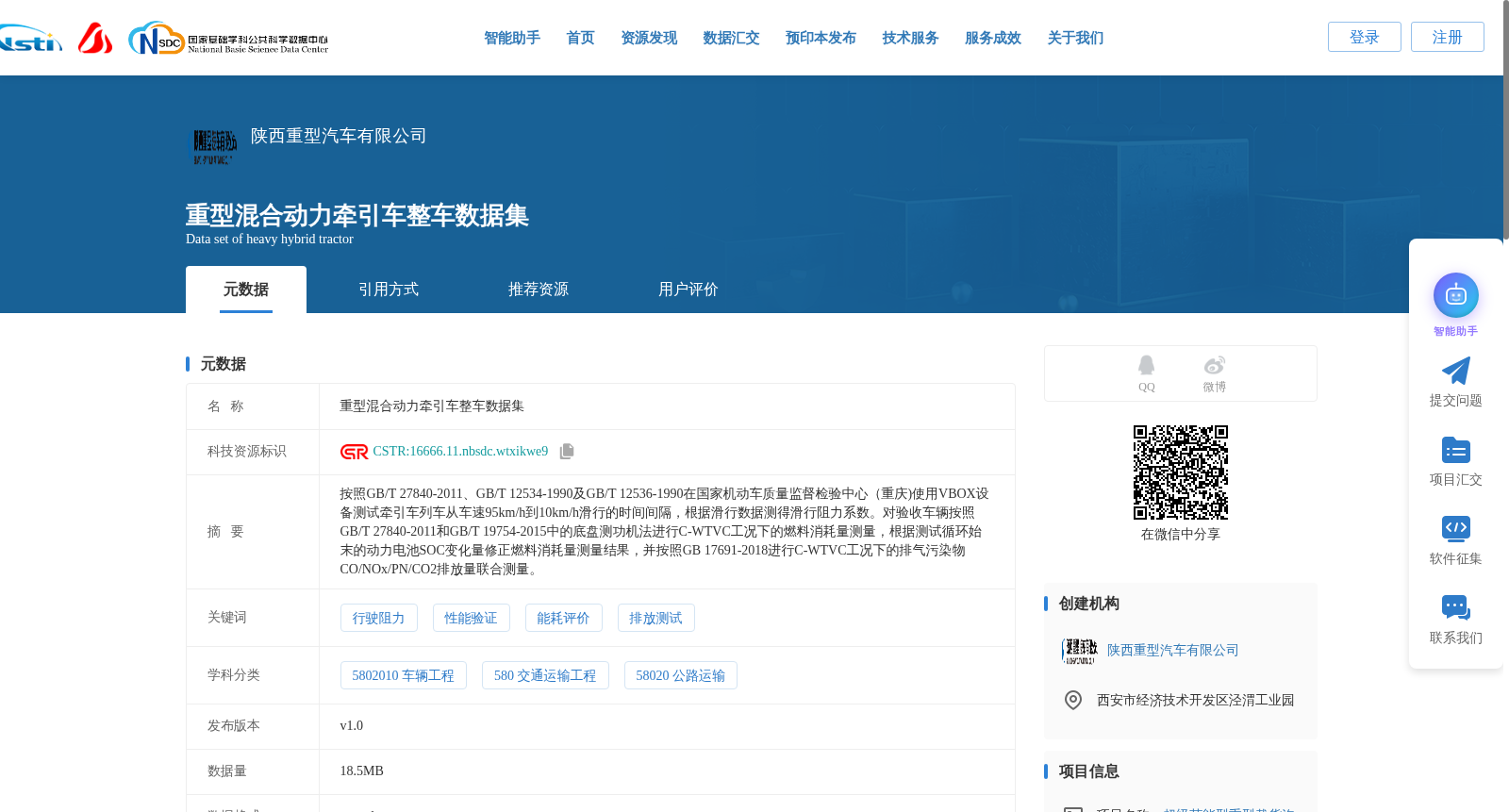
Task: Click version value v1.0
Action: tap(351, 726)
